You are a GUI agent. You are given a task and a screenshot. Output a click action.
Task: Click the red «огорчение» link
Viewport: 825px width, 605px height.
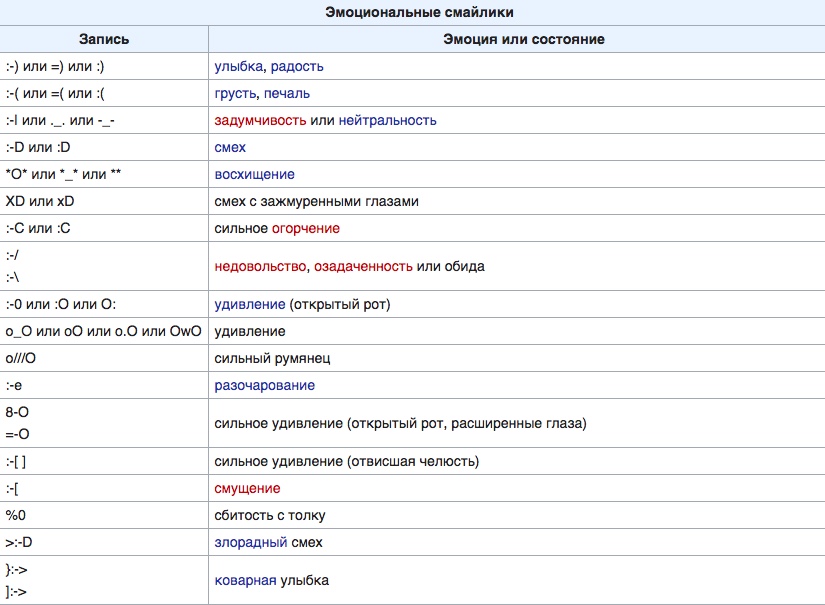(306, 229)
